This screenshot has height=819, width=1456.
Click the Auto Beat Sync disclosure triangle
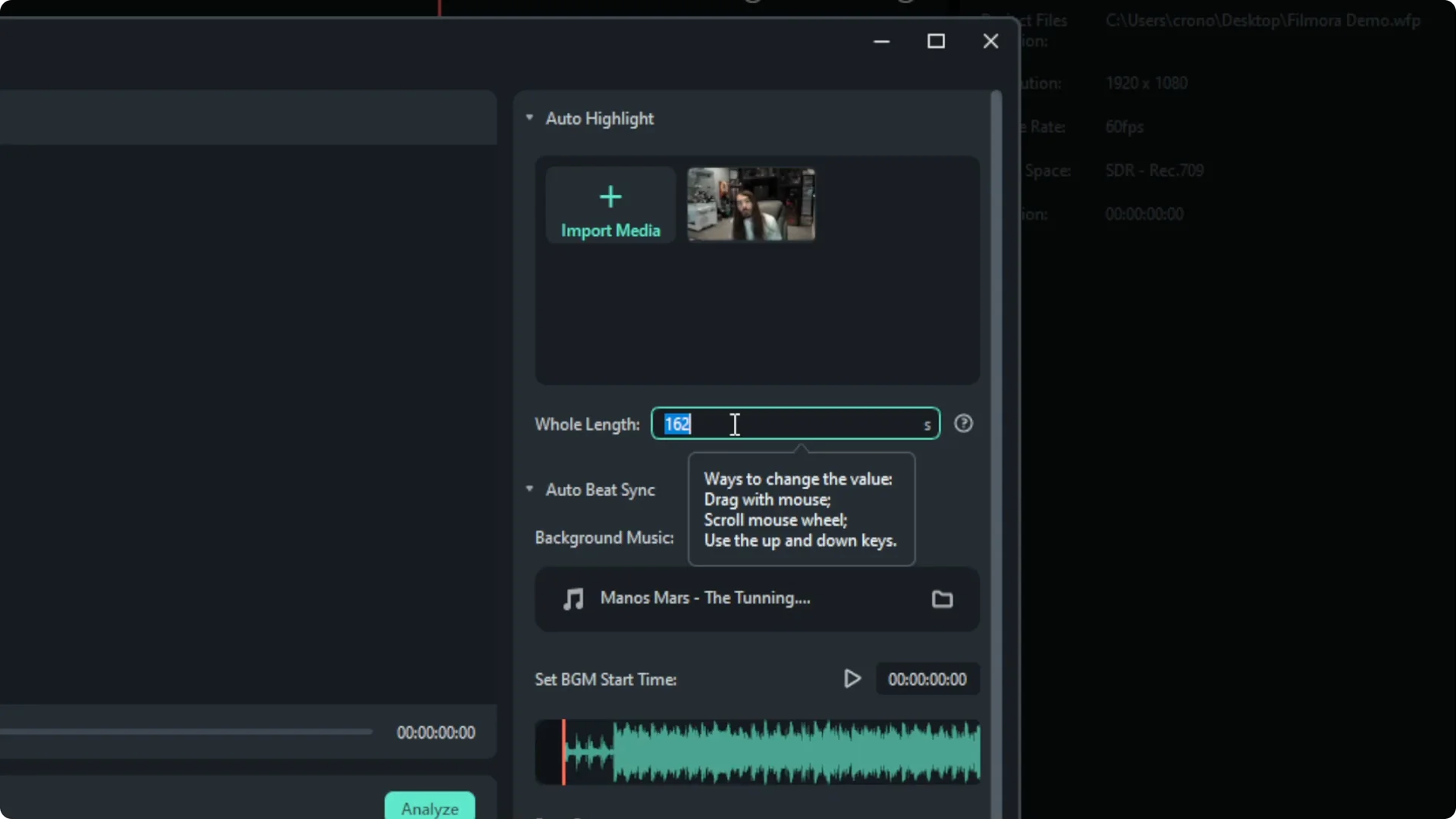[x=529, y=490]
